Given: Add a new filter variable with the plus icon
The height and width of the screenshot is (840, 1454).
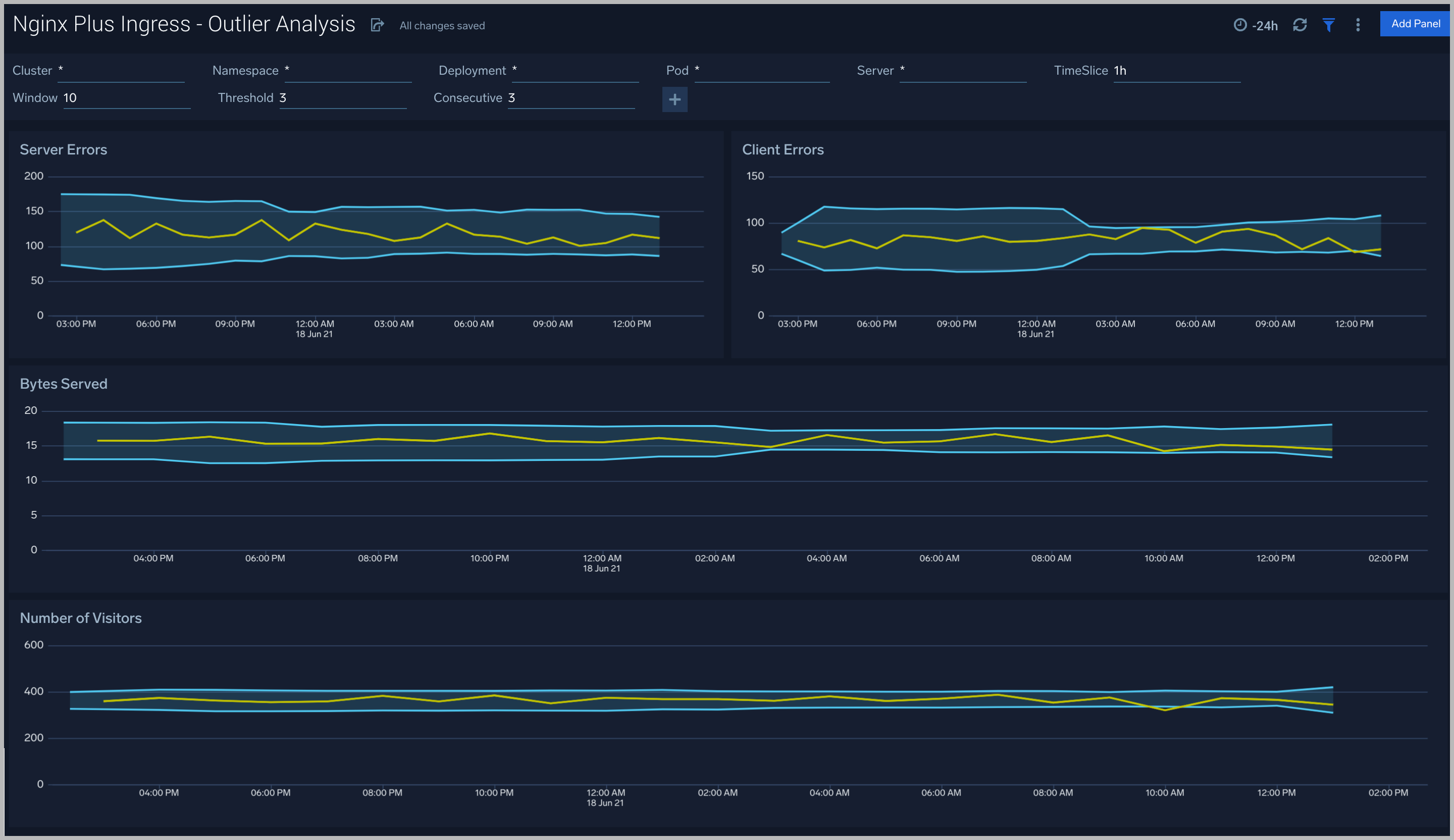Looking at the screenshot, I should point(674,99).
